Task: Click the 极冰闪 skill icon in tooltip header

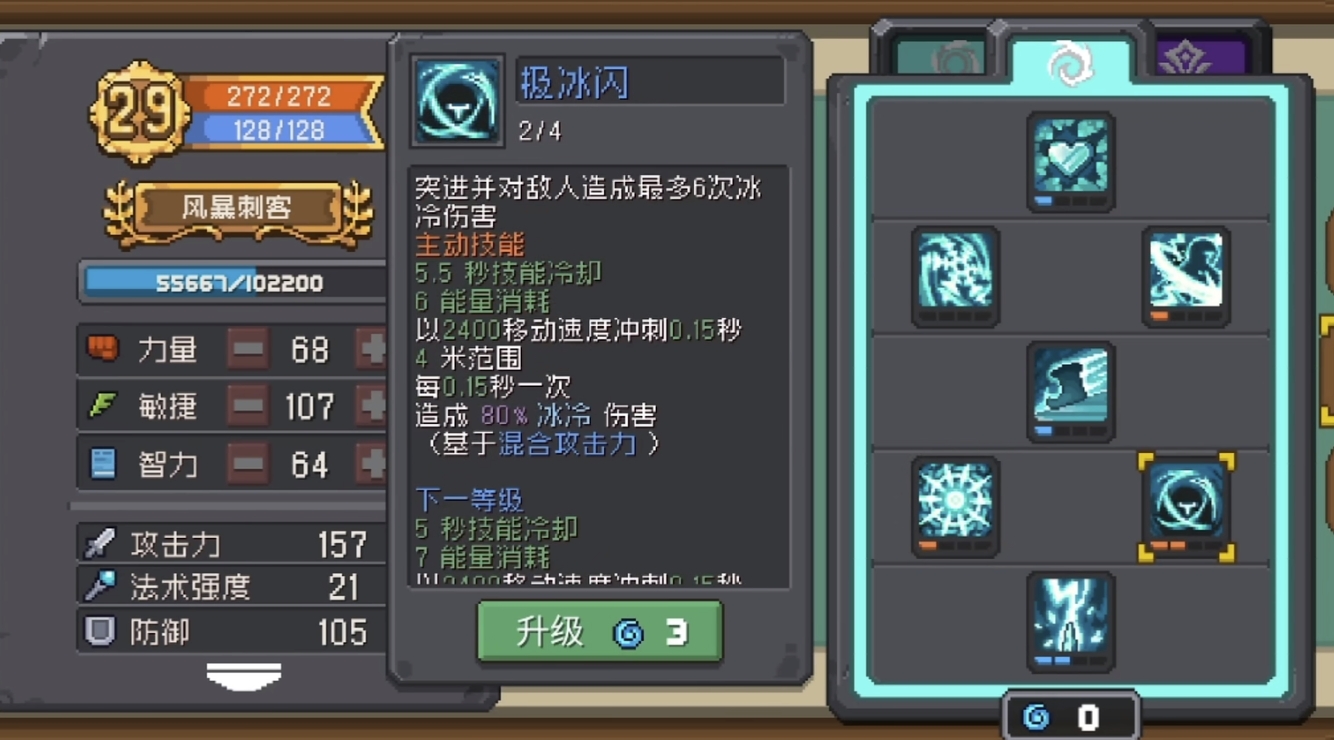Action: [457, 101]
